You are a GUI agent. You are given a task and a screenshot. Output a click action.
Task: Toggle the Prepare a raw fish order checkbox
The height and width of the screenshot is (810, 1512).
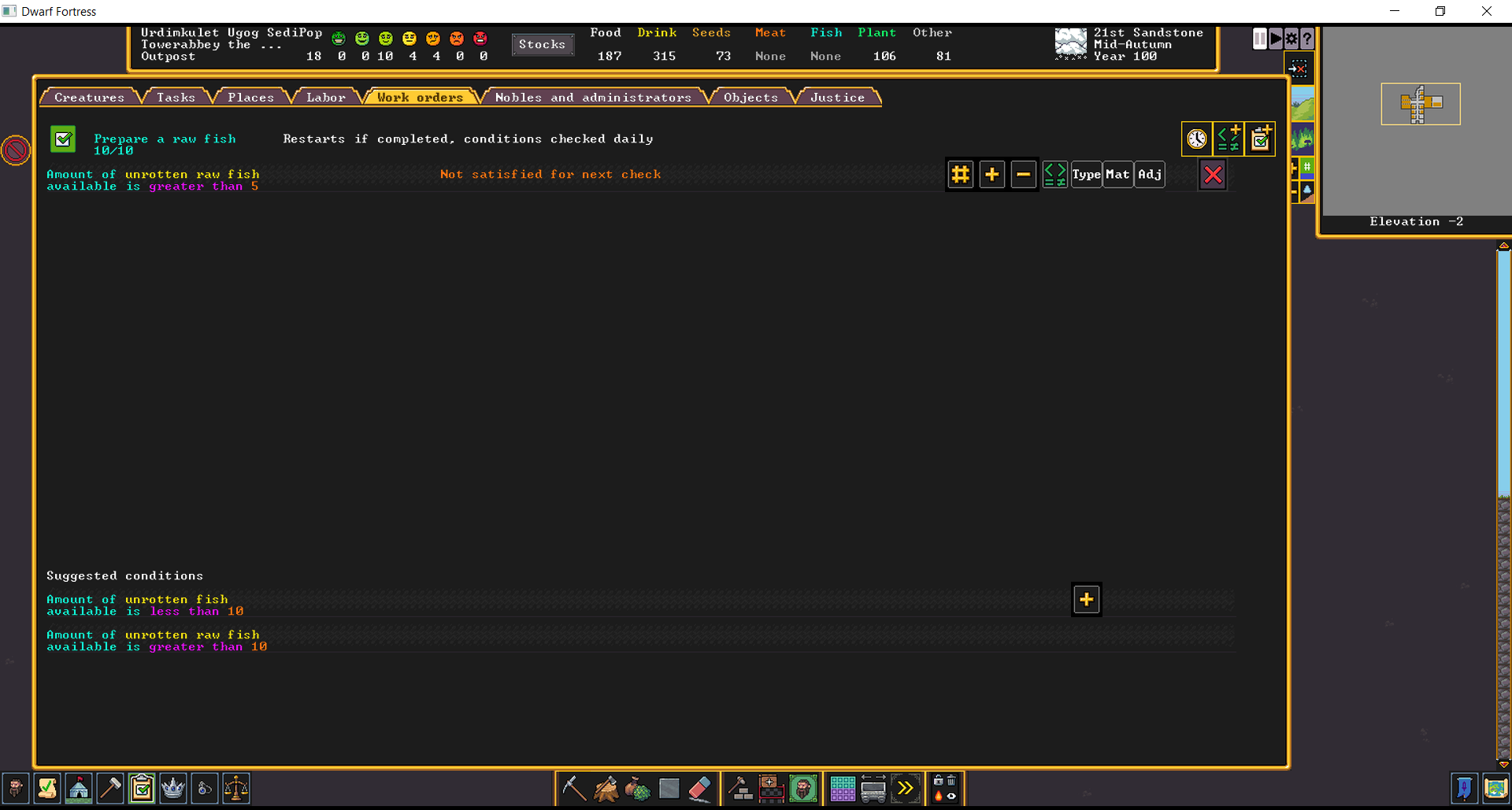(63, 139)
